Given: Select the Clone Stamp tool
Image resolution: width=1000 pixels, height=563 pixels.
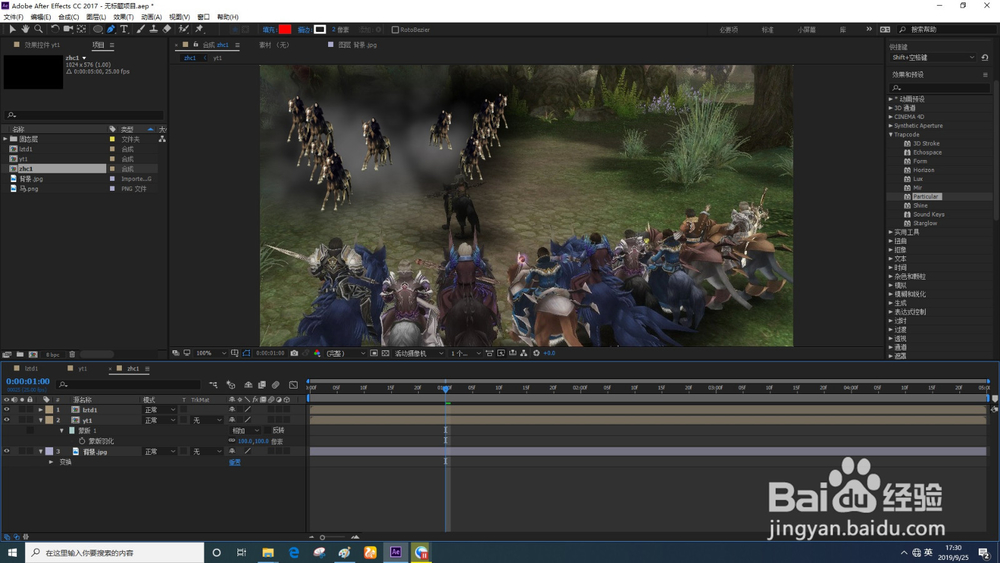Looking at the screenshot, I should 154,29.
